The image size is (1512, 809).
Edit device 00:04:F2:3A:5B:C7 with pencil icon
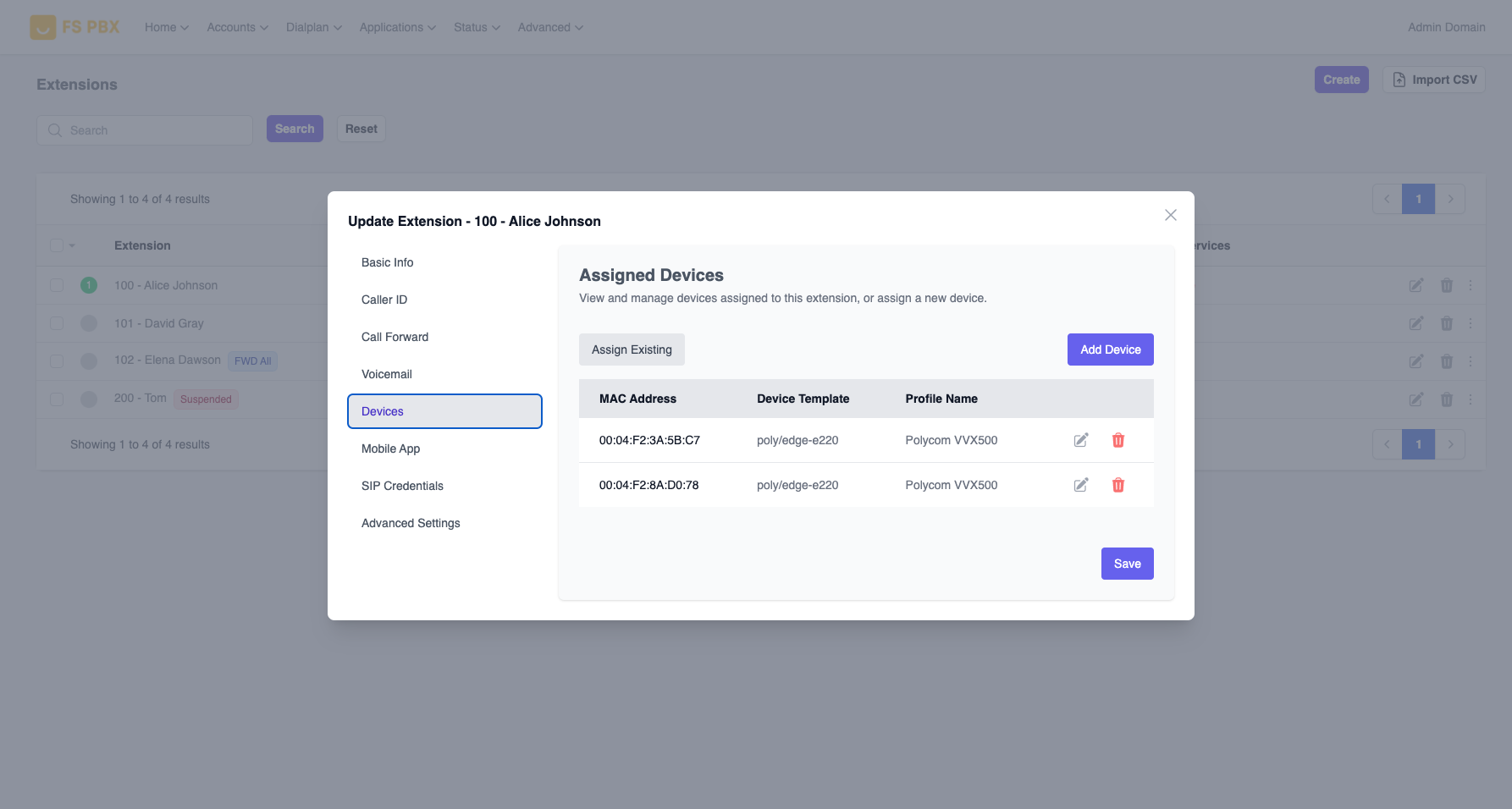[x=1080, y=440]
